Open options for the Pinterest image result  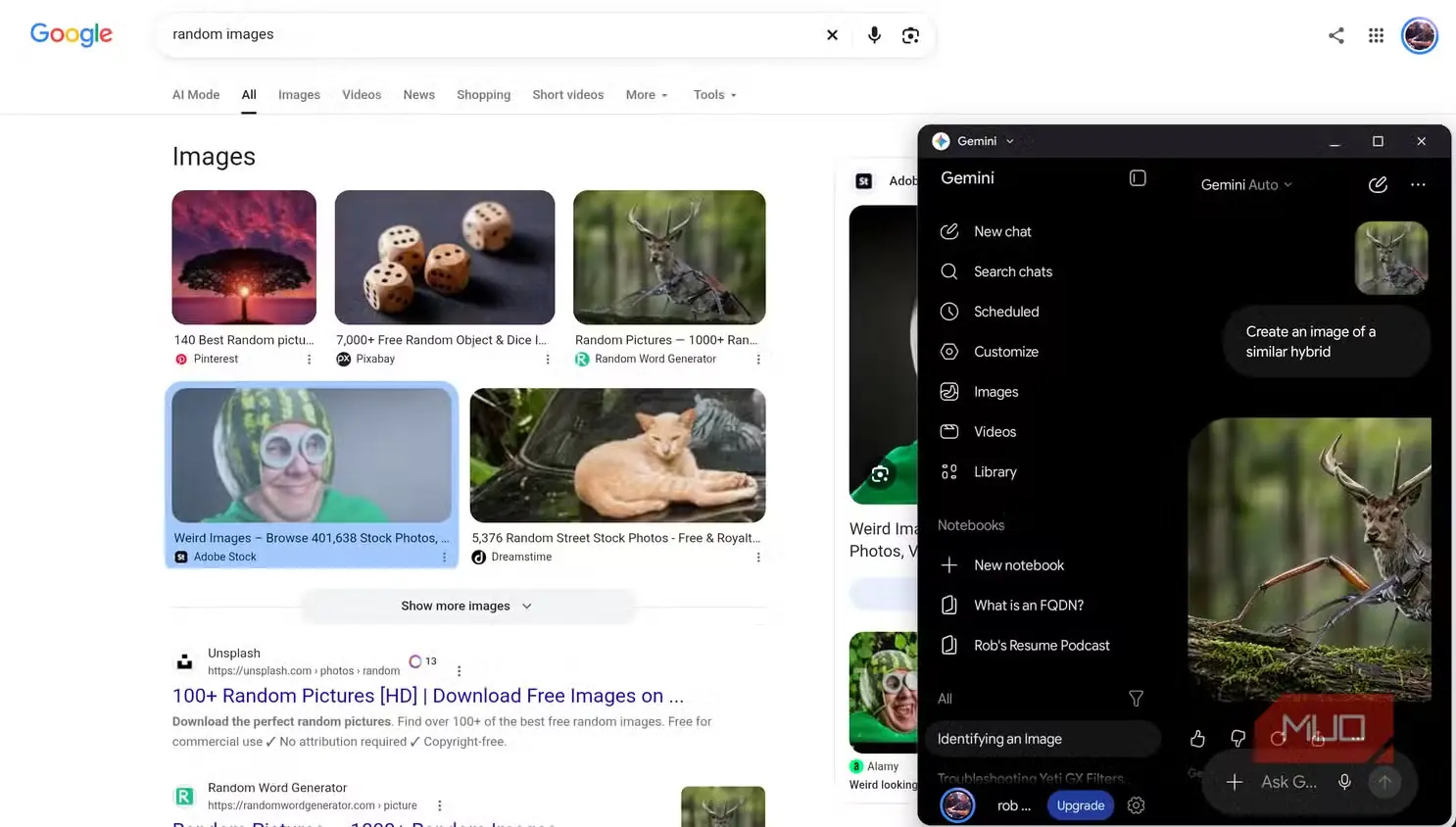click(x=309, y=360)
